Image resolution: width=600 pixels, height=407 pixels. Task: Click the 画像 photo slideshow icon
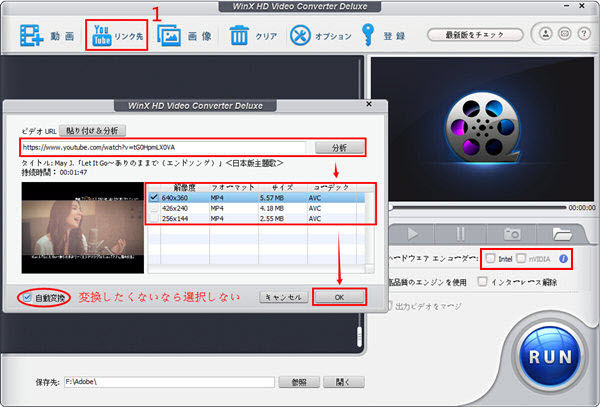pyautogui.click(x=169, y=36)
